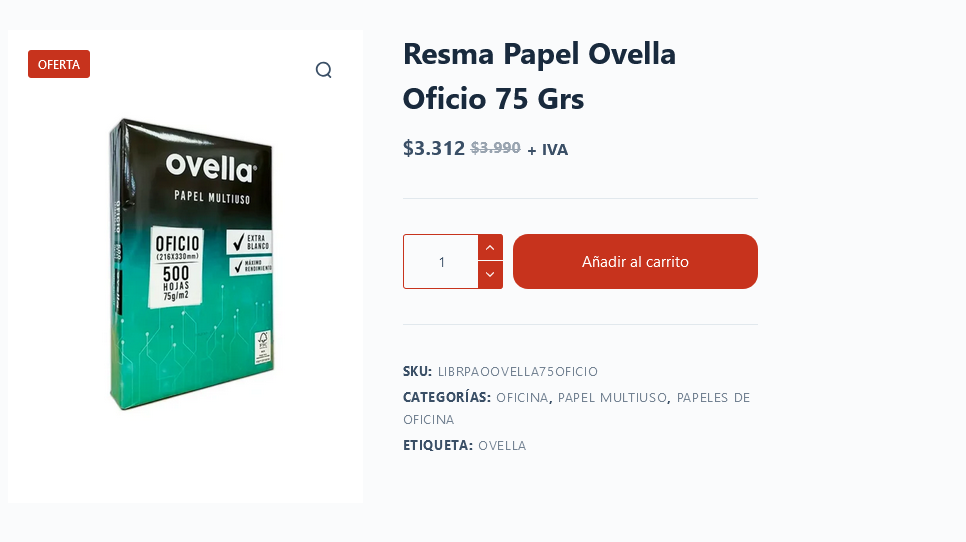Viewport: 966px width, 542px height.
Task: Click the + IVA label
Action: 548,150
